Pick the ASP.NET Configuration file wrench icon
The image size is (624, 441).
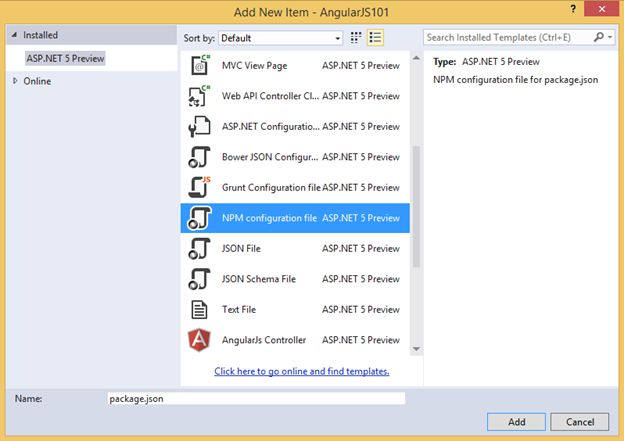point(199,127)
